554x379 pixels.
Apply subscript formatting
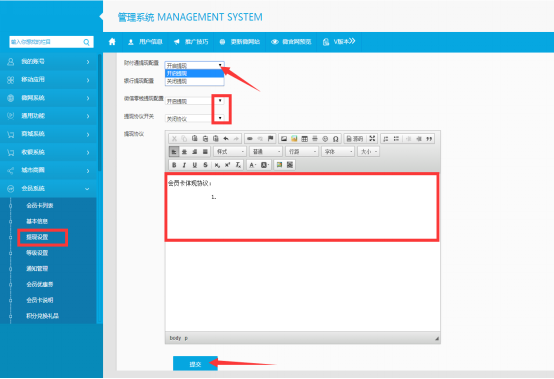[x=217, y=165]
